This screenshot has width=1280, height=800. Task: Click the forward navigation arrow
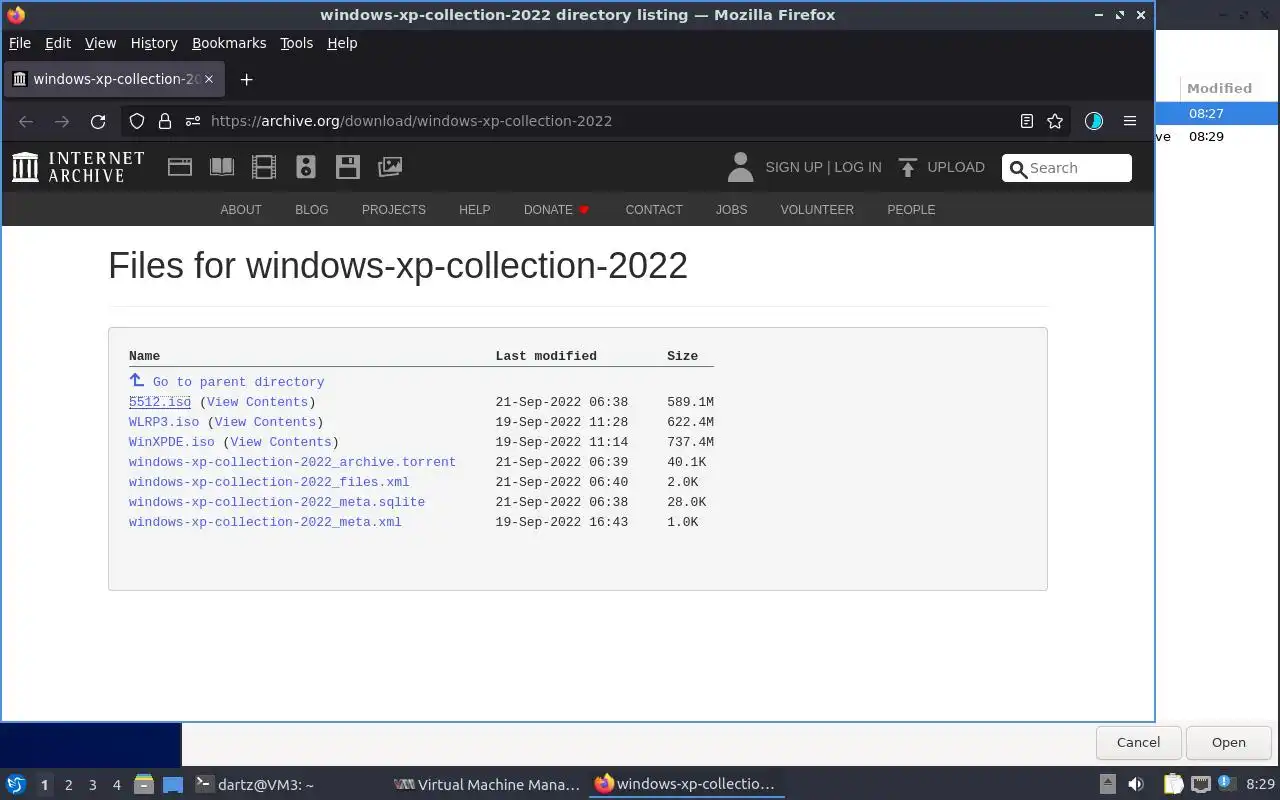click(x=62, y=121)
